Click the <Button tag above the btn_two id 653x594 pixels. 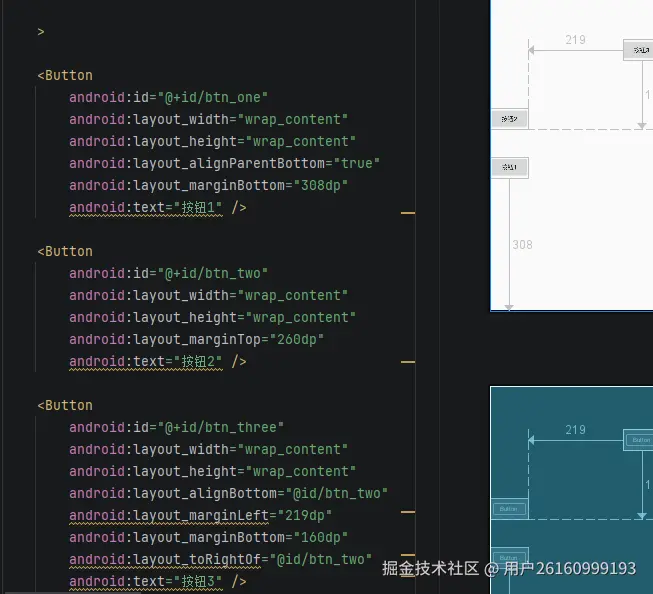pyautogui.click(x=65, y=252)
